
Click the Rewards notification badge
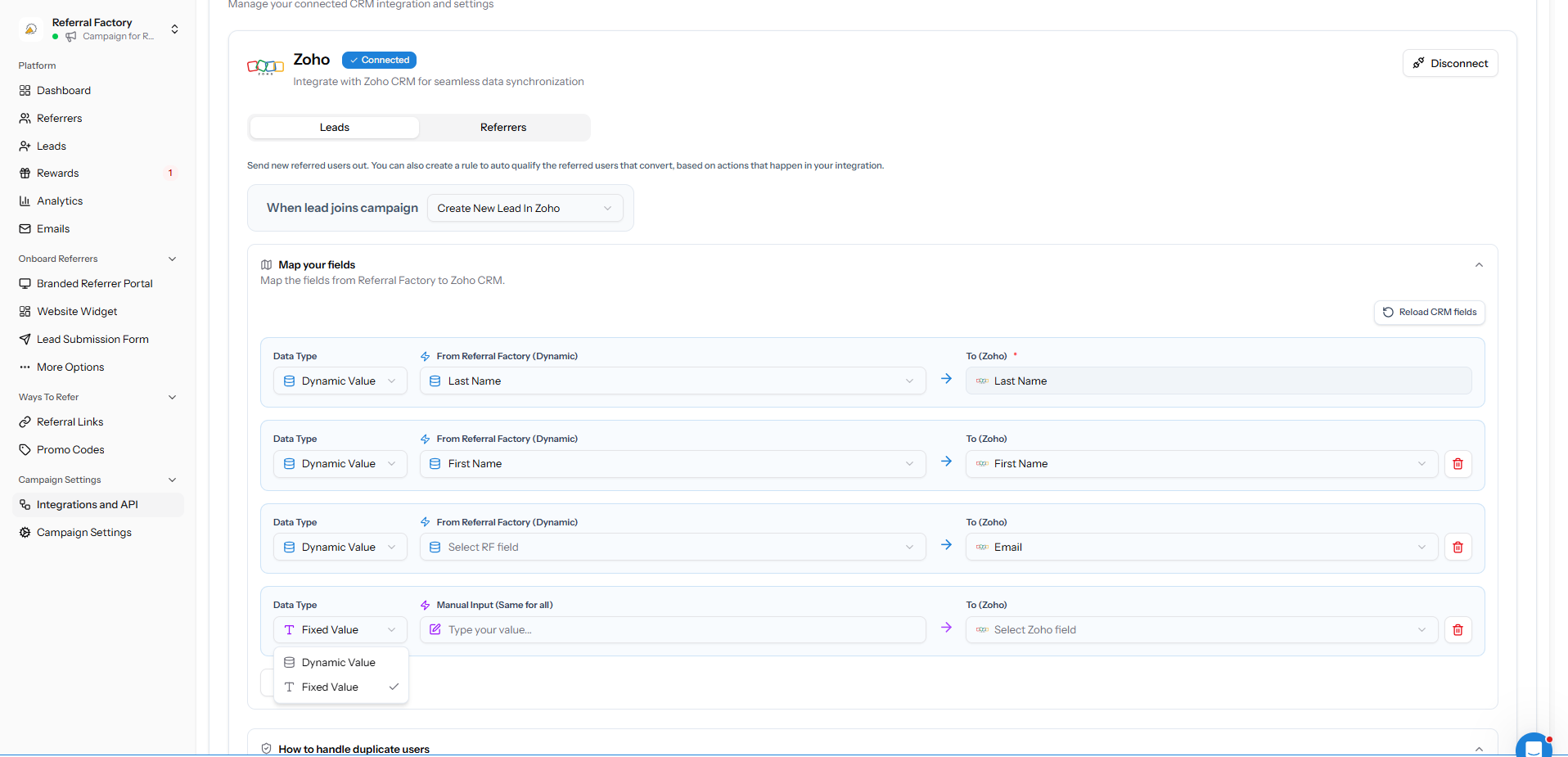(170, 173)
